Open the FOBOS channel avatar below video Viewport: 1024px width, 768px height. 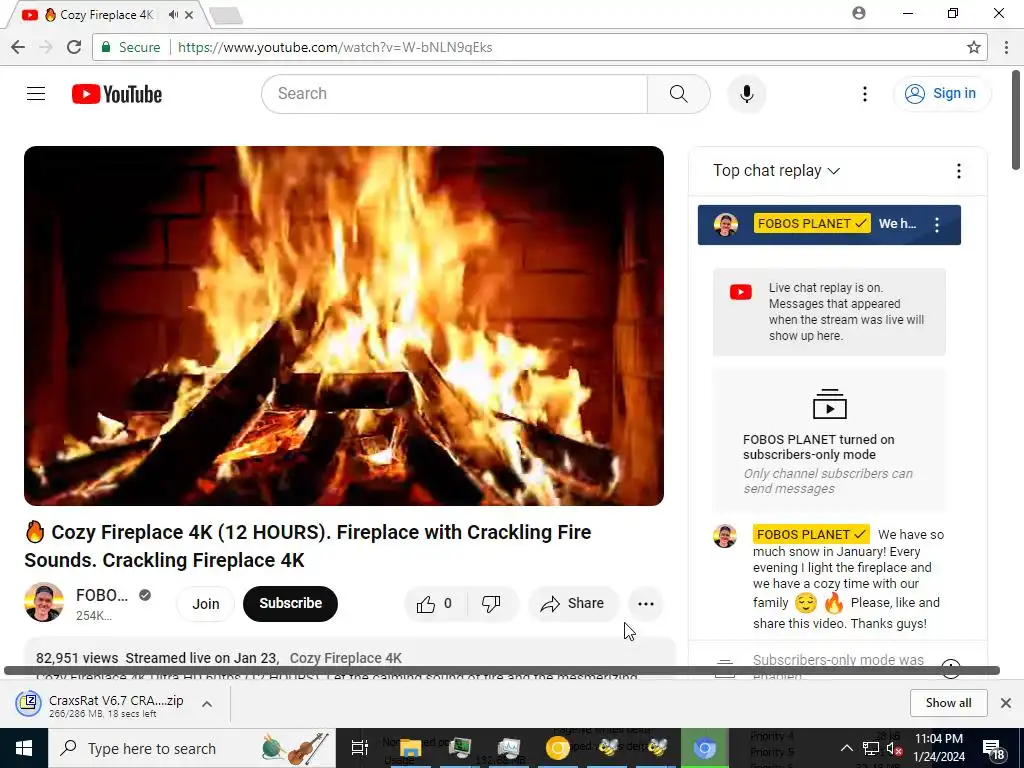(x=44, y=602)
